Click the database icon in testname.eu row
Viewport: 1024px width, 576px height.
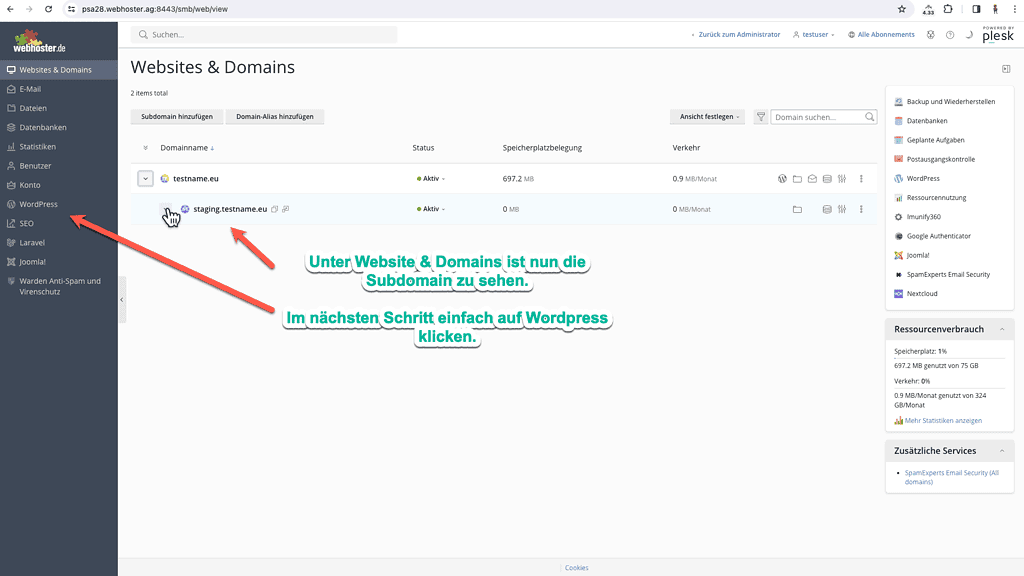point(827,179)
